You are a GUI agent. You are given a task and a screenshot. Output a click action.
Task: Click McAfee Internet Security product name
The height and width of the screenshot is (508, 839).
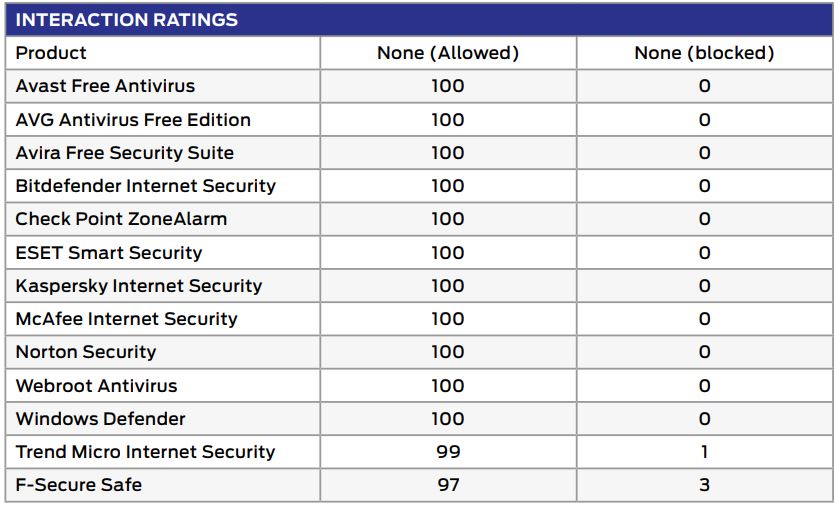(x=126, y=319)
